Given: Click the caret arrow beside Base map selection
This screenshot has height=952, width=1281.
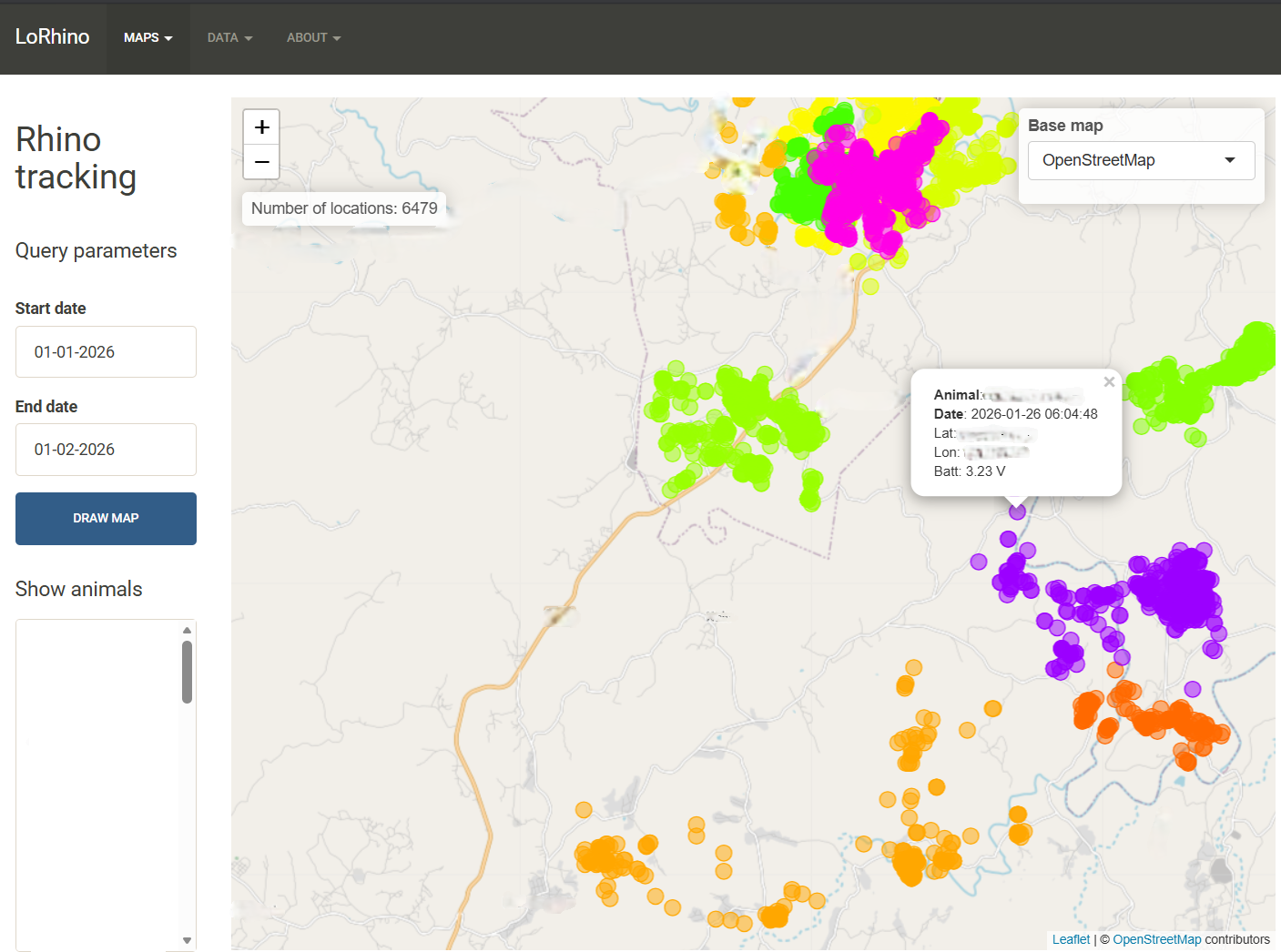Looking at the screenshot, I should (x=1230, y=160).
